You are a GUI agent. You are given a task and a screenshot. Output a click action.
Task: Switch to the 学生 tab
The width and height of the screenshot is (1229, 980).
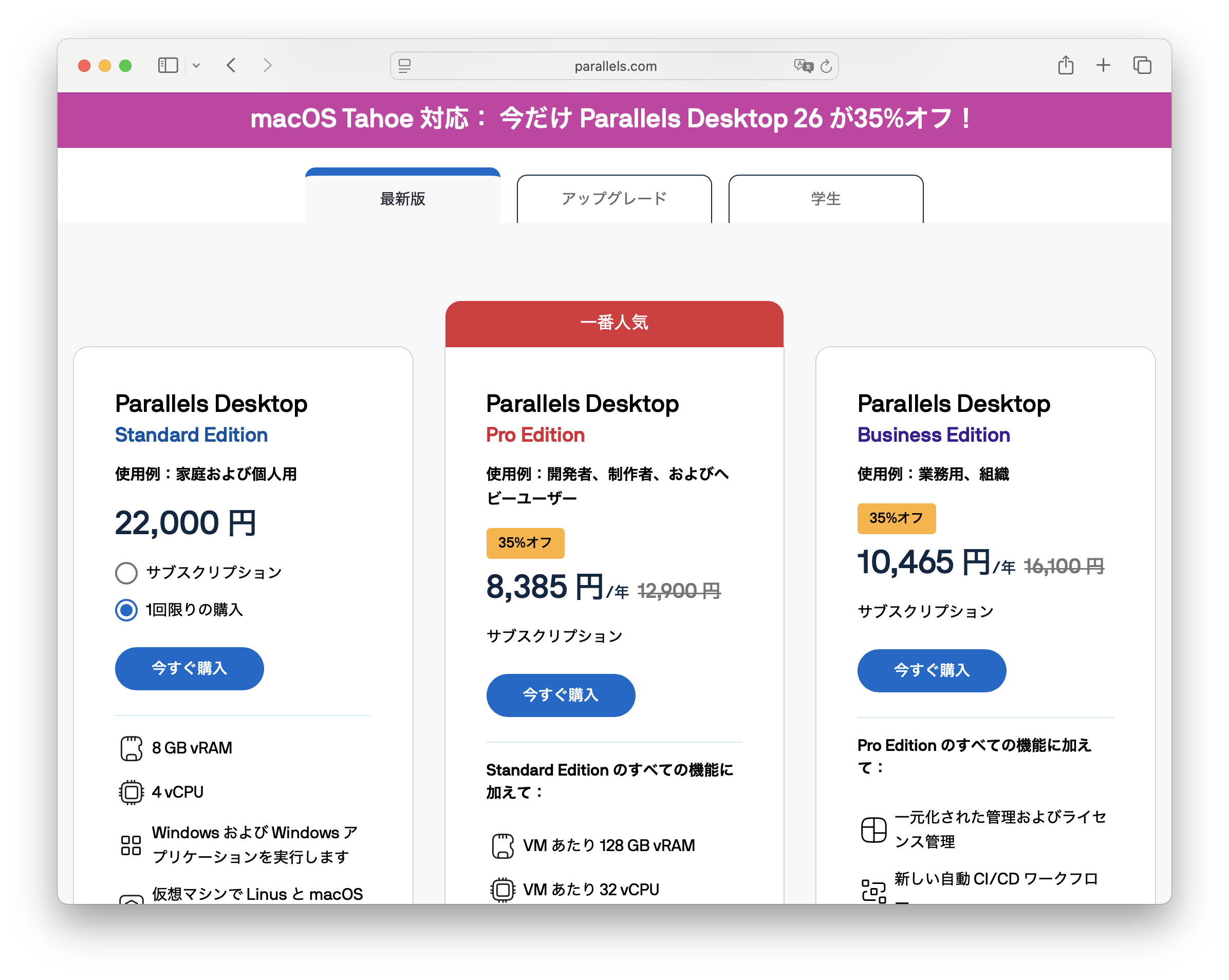826,198
